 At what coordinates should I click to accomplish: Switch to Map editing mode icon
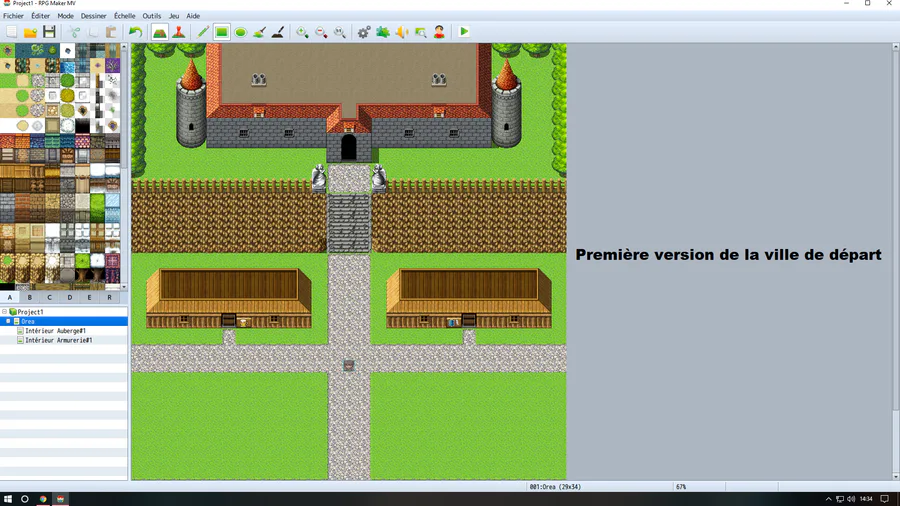pyautogui.click(x=160, y=32)
